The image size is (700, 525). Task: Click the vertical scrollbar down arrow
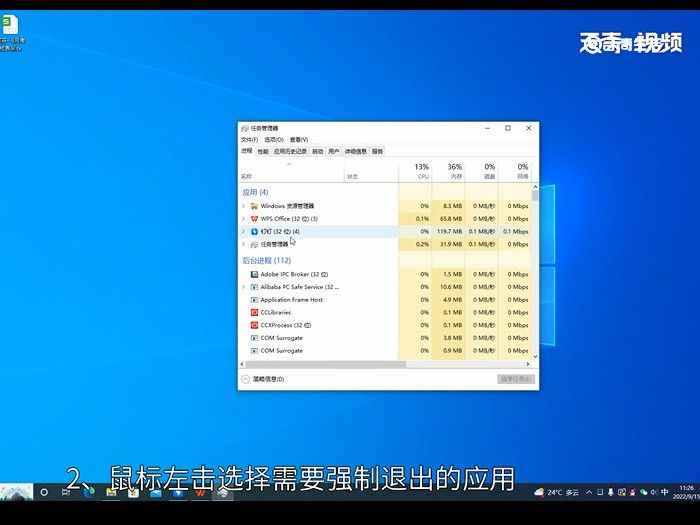click(x=535, y=357)
